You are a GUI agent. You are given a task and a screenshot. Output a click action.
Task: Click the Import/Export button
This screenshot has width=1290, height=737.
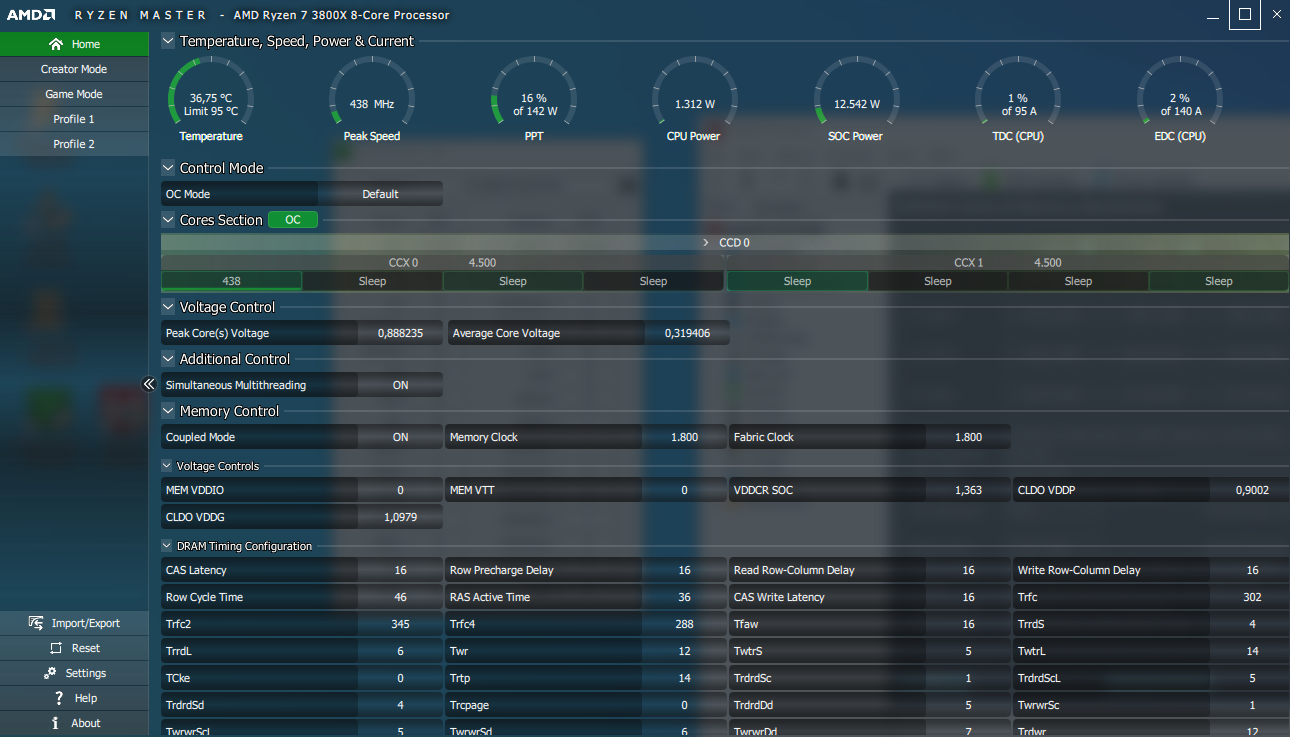point(74,623)
